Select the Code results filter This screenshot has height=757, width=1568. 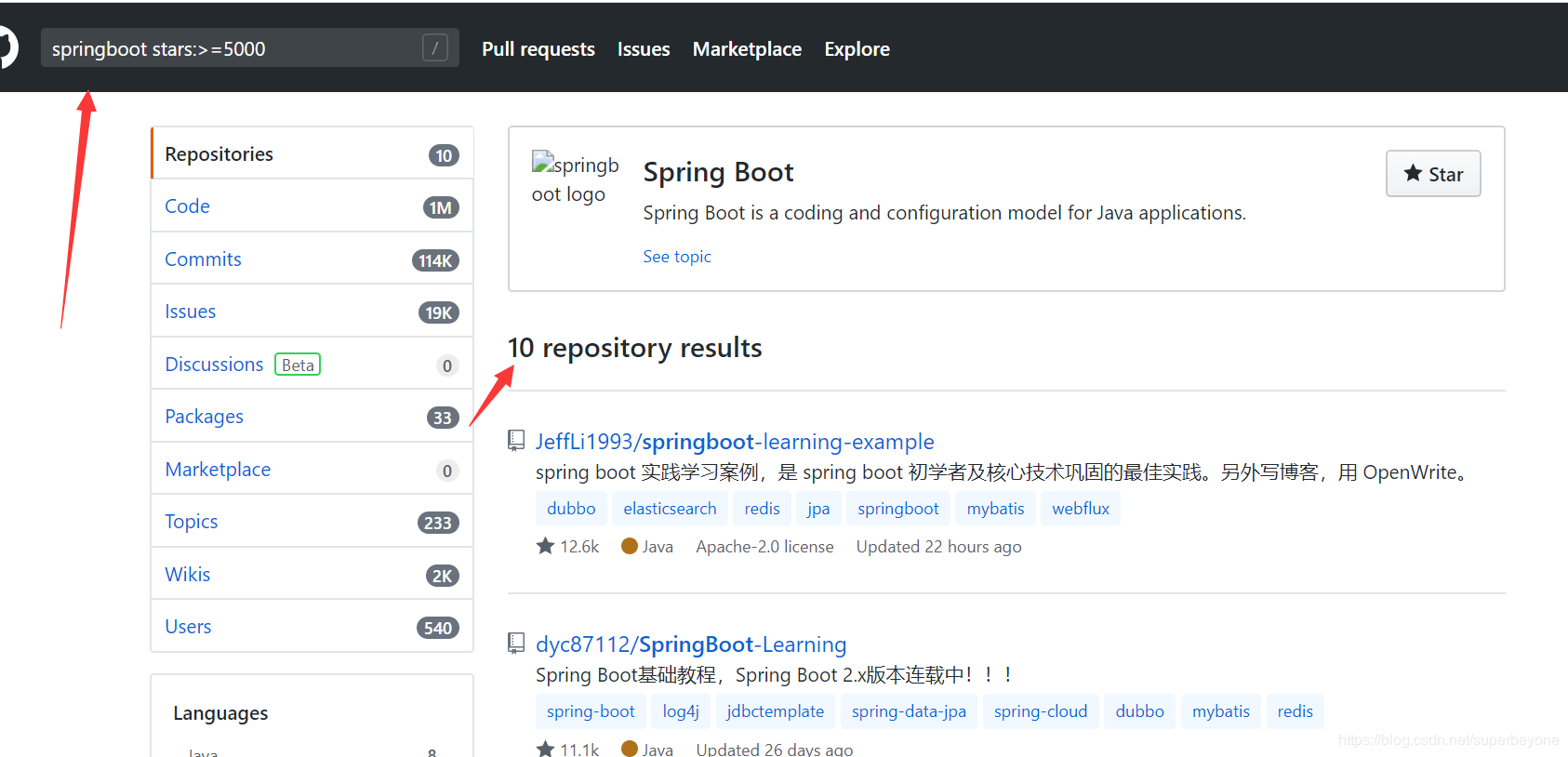[312, 206]
